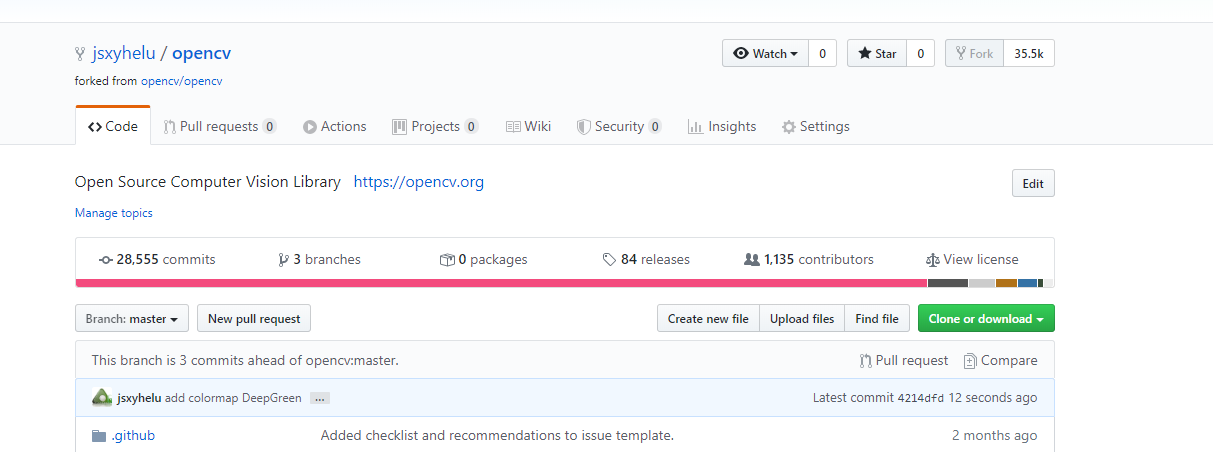Open the Settings tab
1213x452 pixels.
(815, 127)
